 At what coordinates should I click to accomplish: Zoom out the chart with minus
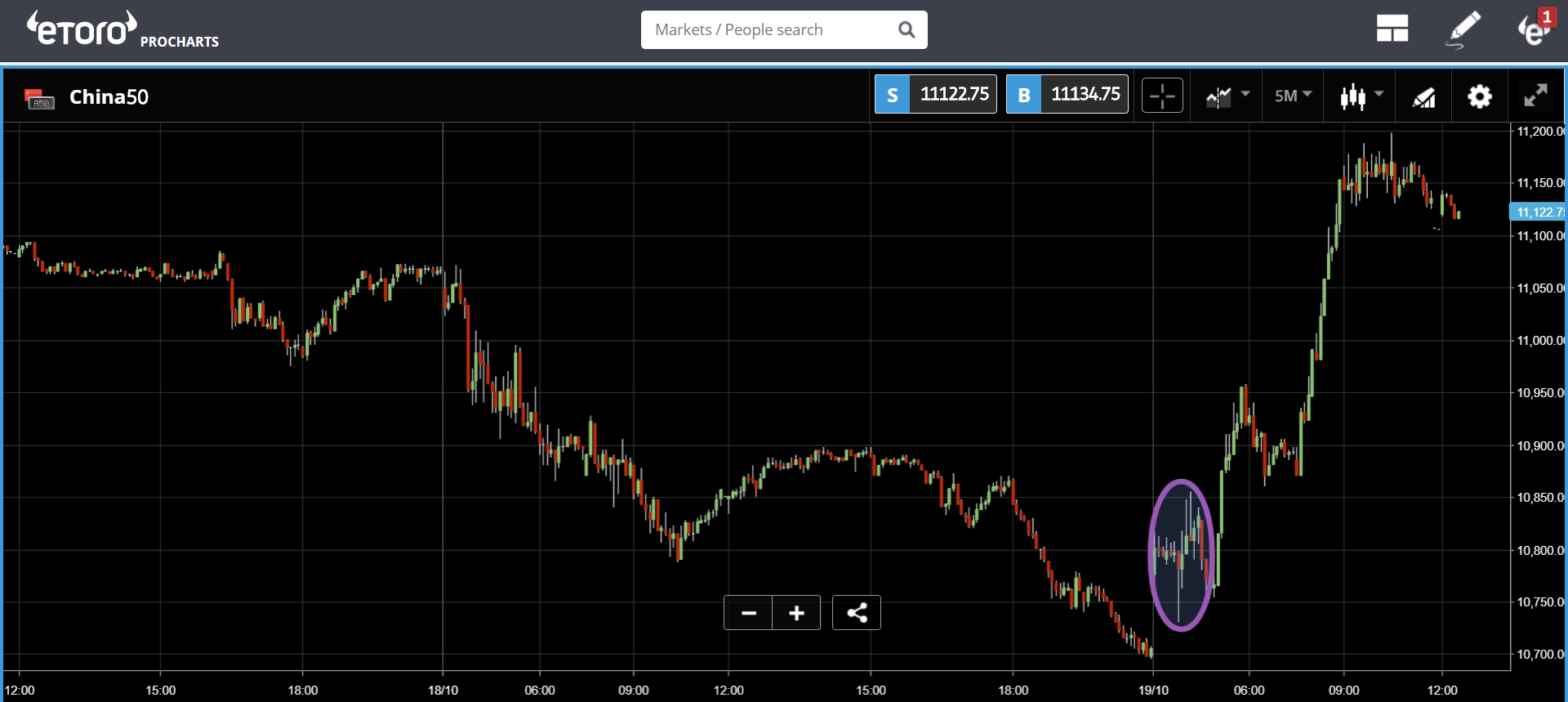[x=748, y=613]
